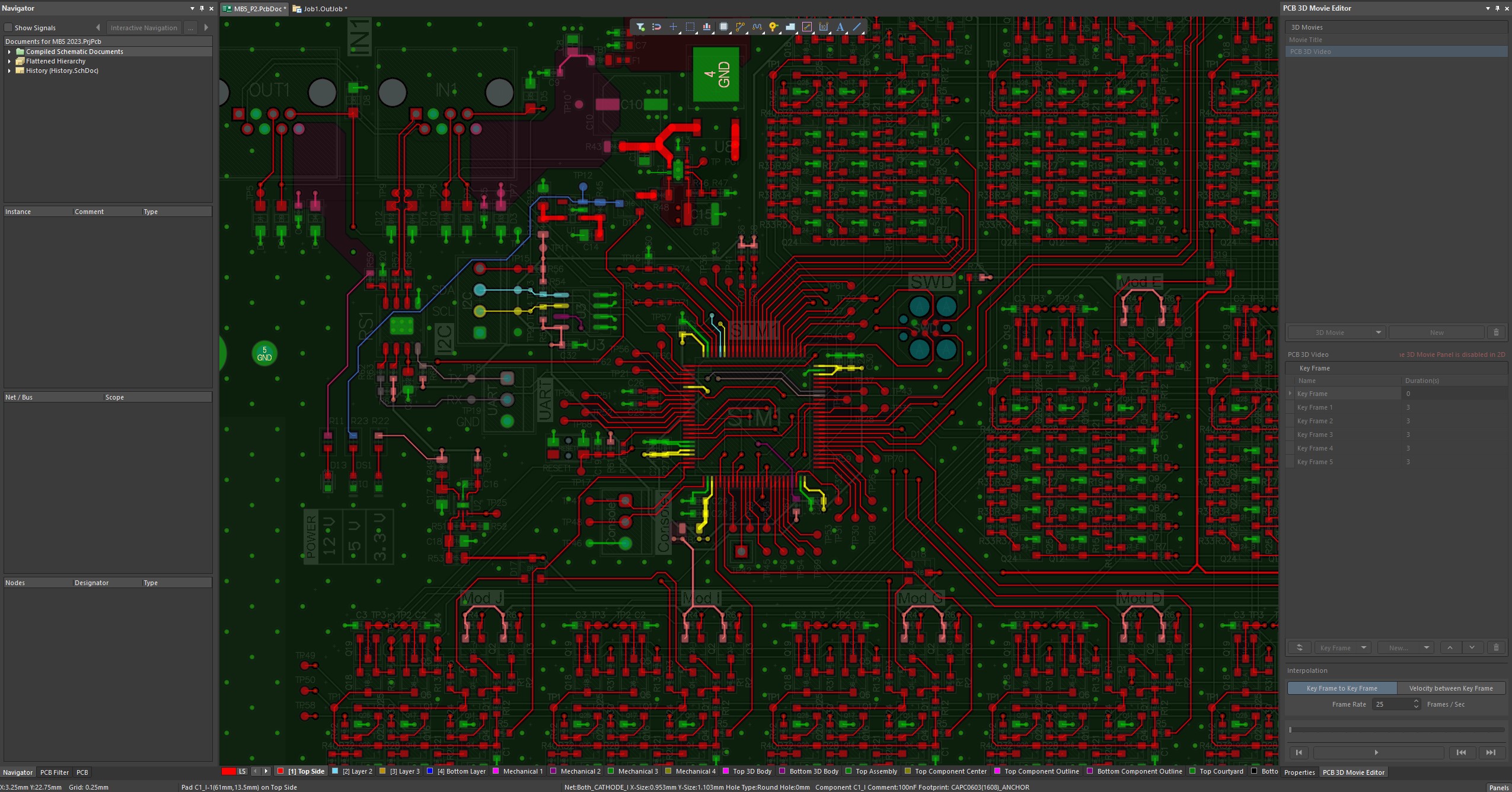Toggle Mechanical 1 layer color box

click(x=496, y=771)
